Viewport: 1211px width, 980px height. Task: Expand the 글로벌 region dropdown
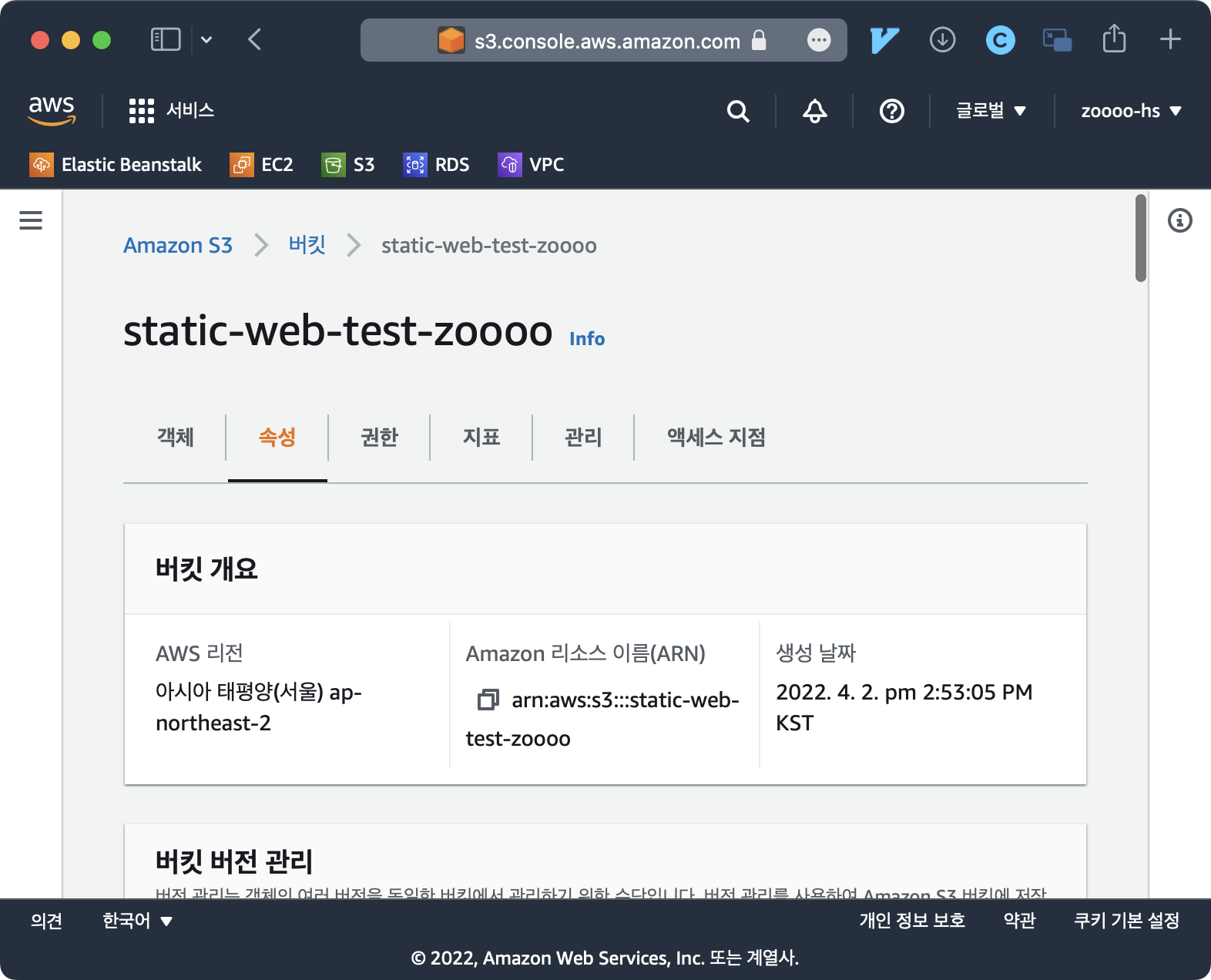click(991, 111)
